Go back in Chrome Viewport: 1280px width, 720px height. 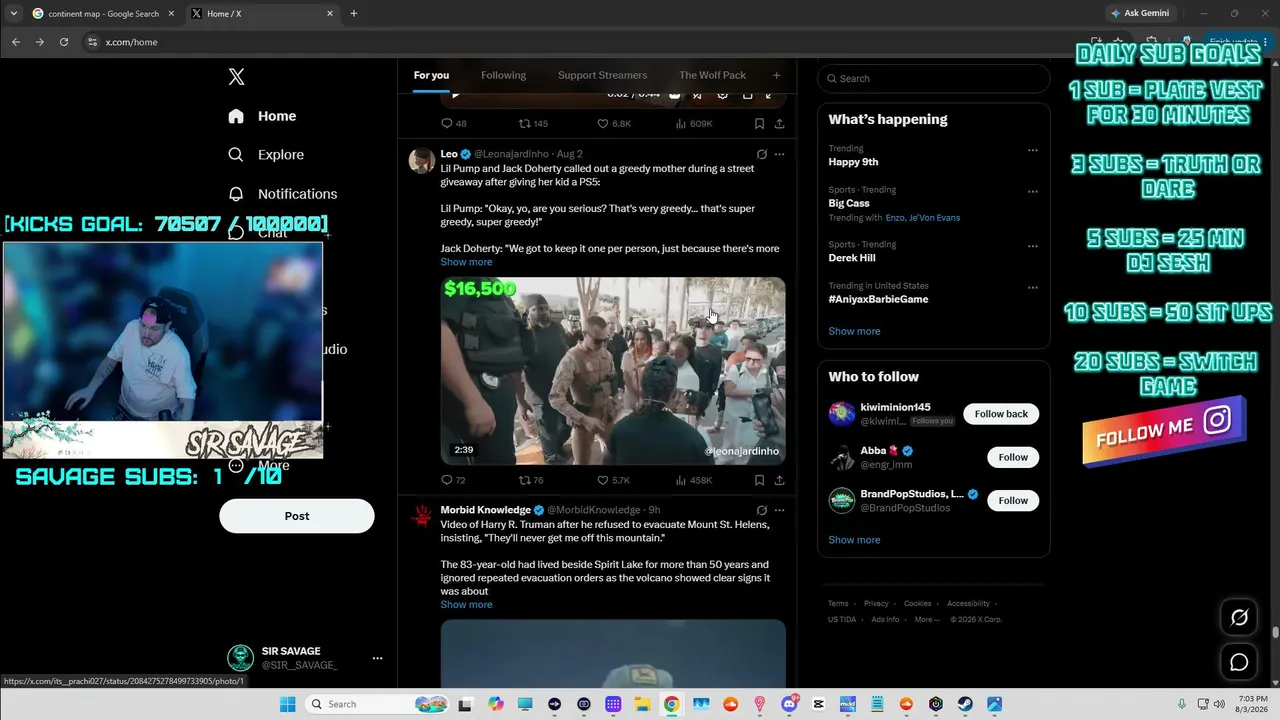(x=16, y=42)
